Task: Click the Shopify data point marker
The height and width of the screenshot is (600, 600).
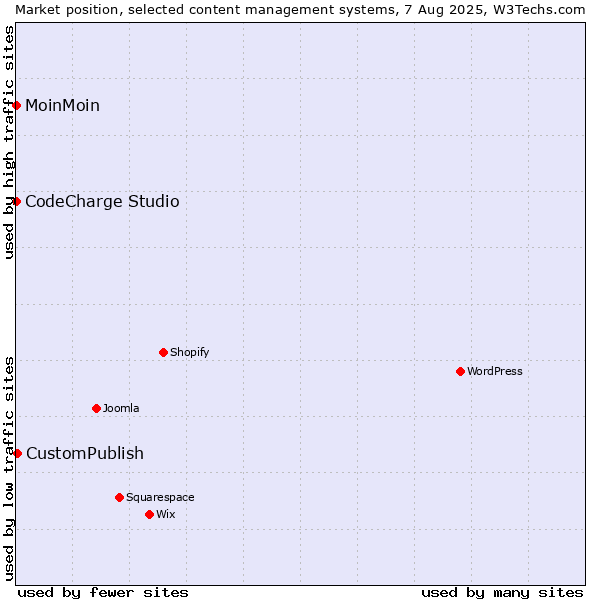Action: (x=163, y=352)
